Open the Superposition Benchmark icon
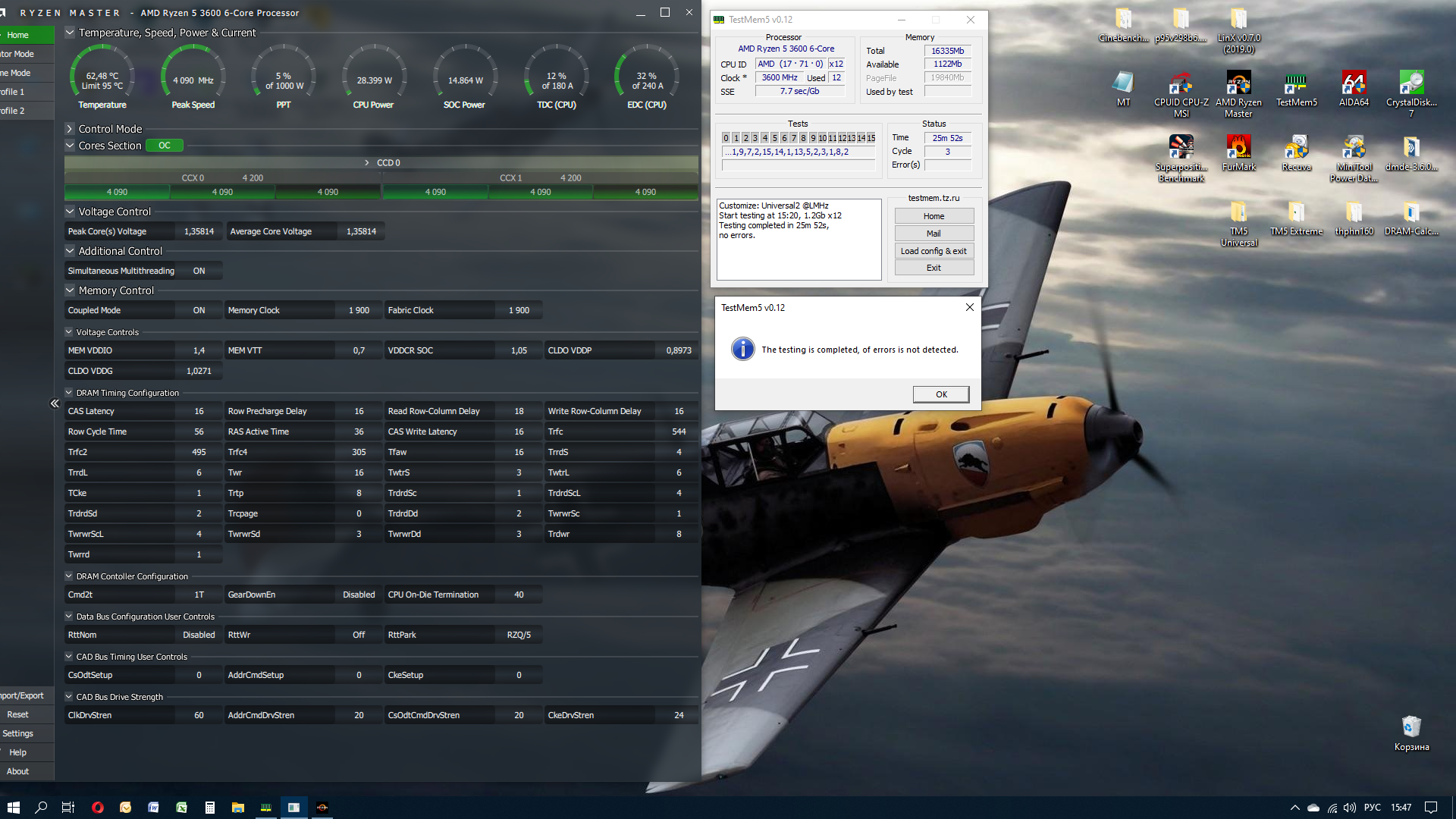Image resolution: width=1456 pixels, height=819 pixels. pyautogui.click(x=1181, y=148)
